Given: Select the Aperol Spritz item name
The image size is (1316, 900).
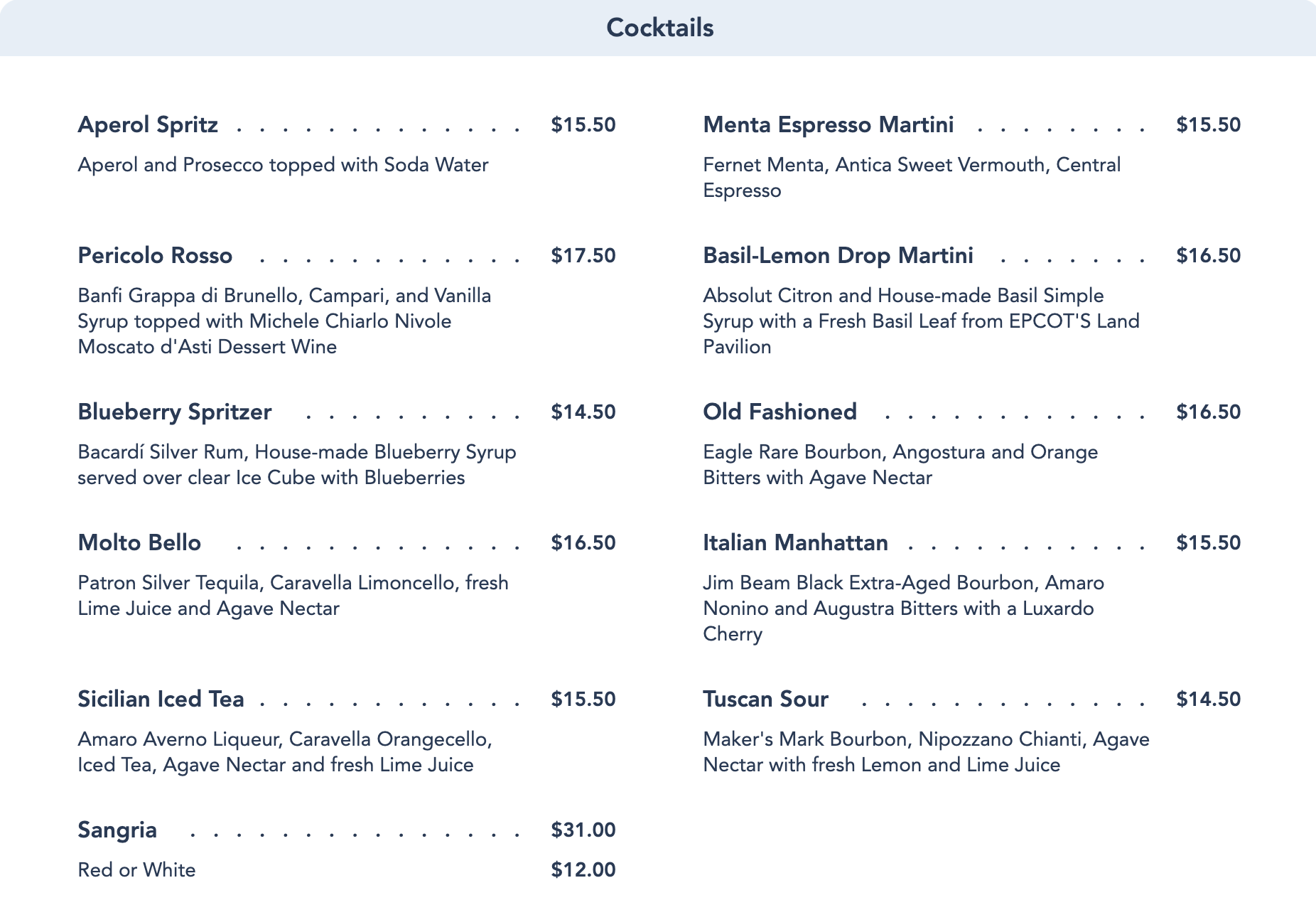Looking at the screenshot, I should (148, 124).
